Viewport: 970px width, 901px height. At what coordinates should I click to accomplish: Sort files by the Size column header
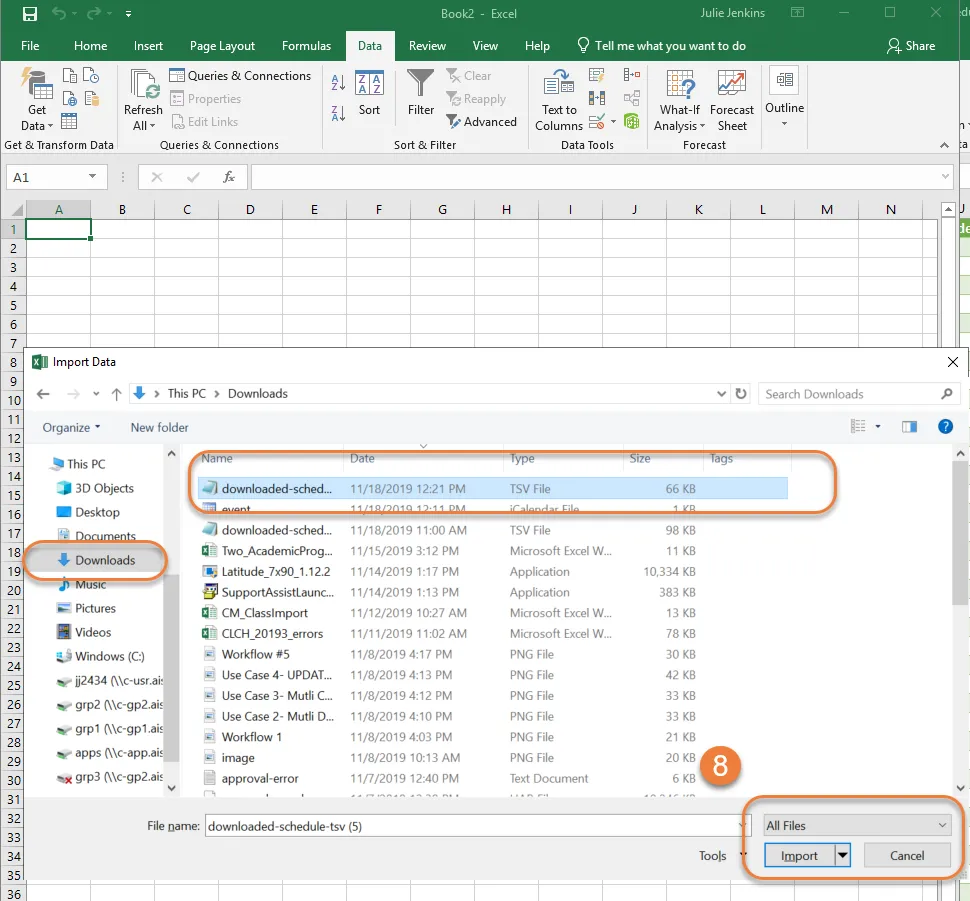tap(640, 459)
